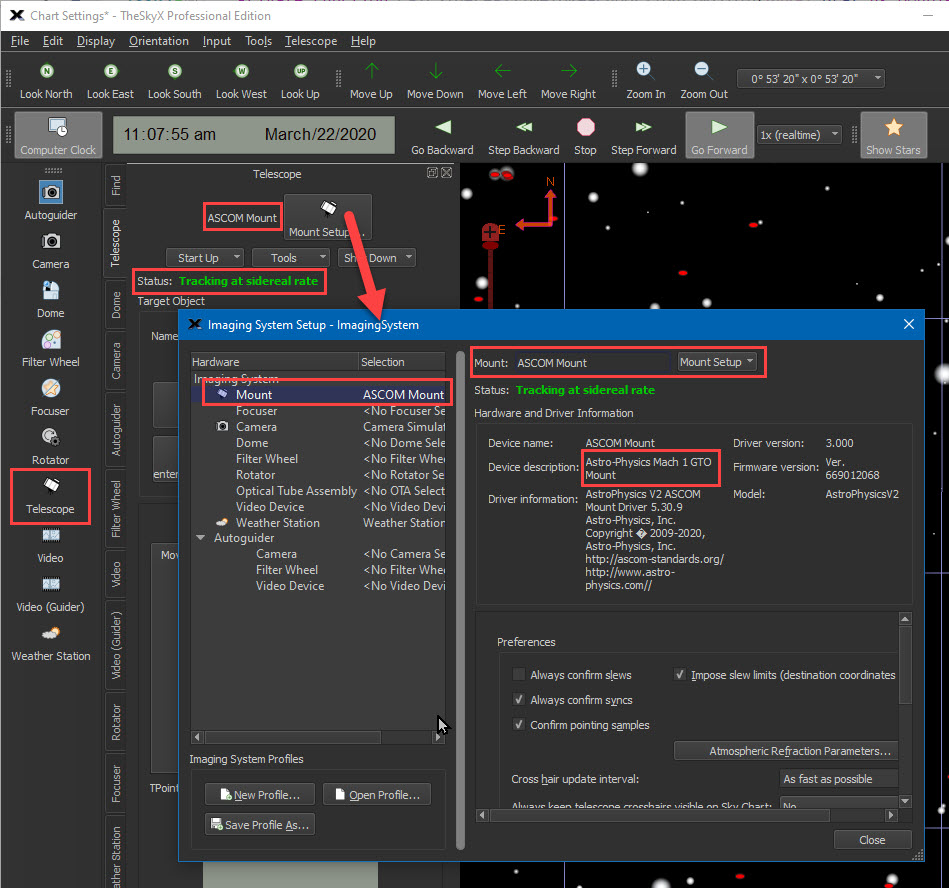Screen dimensions: 949x888
Task: Open the Video (Guider) sidebar icon
Action: tap(51, 585)
